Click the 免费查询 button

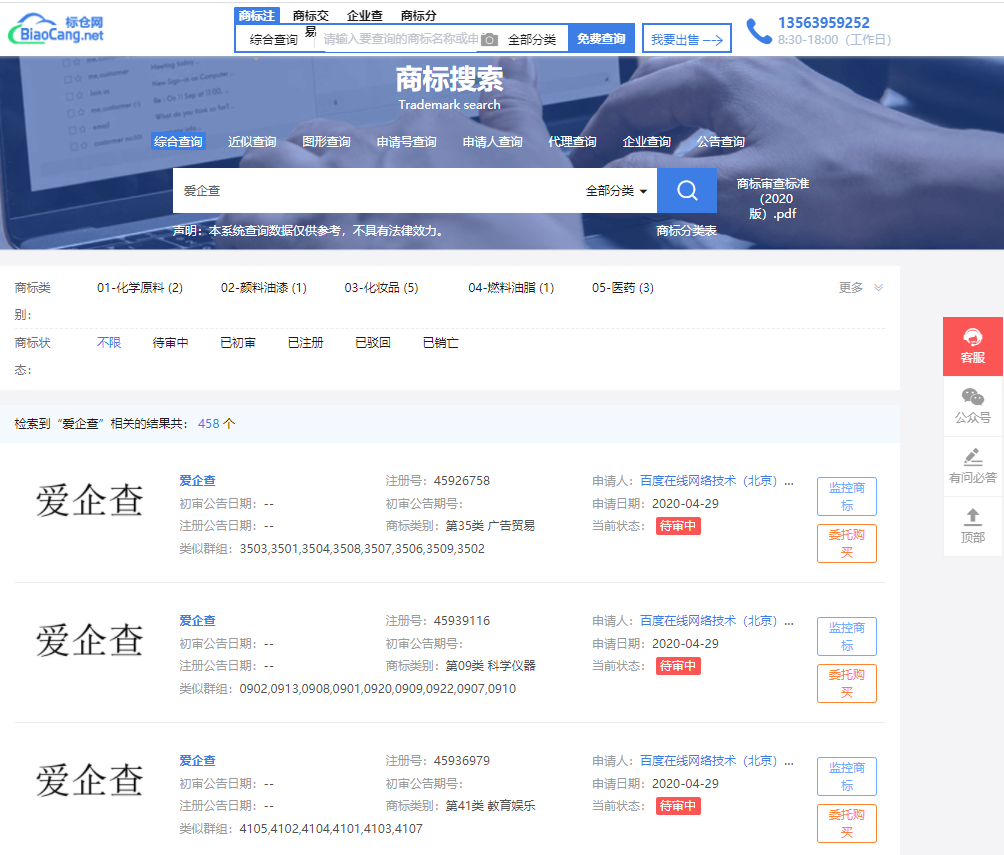[x=601, y=38]
